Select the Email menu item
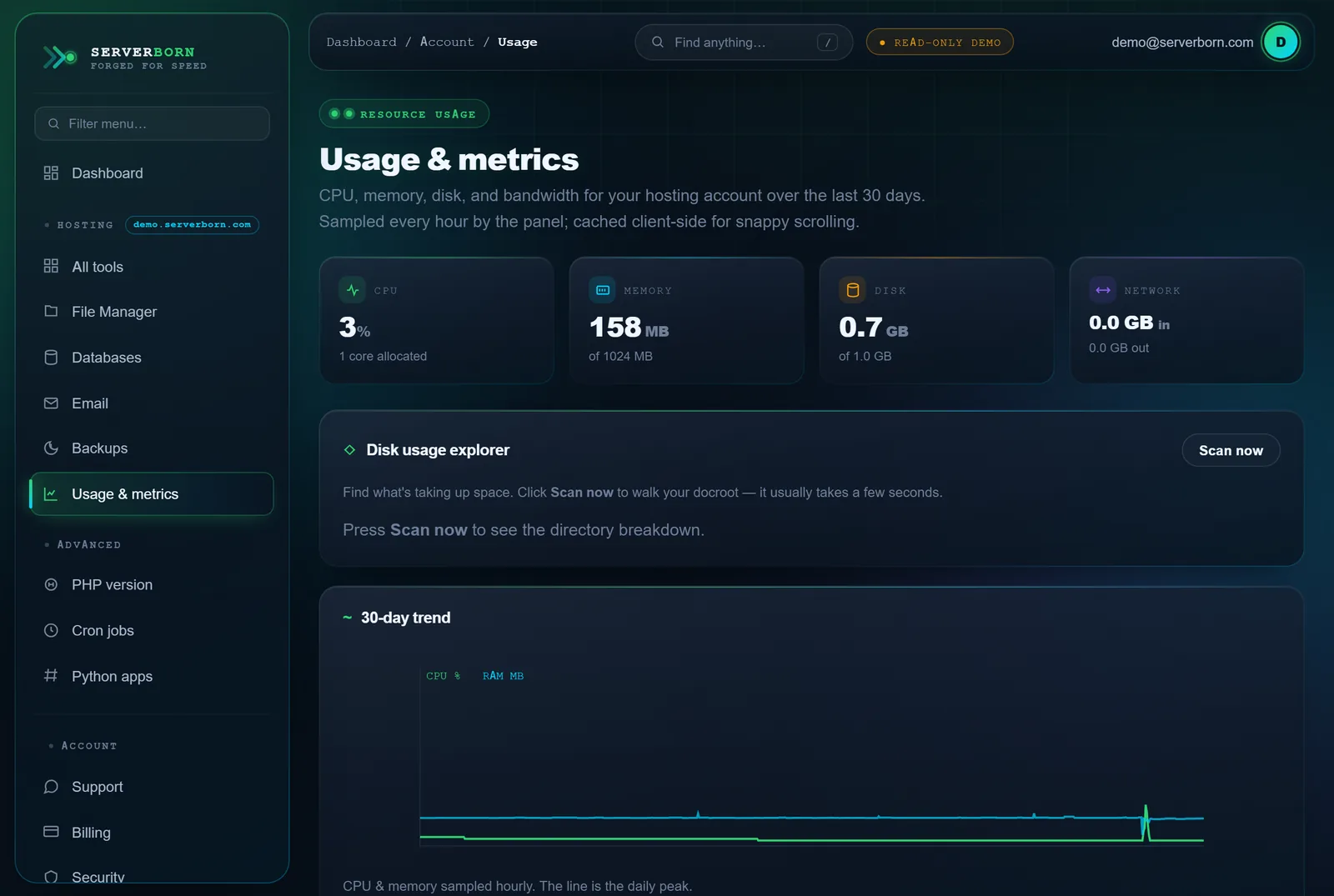 tap(152, 403)
